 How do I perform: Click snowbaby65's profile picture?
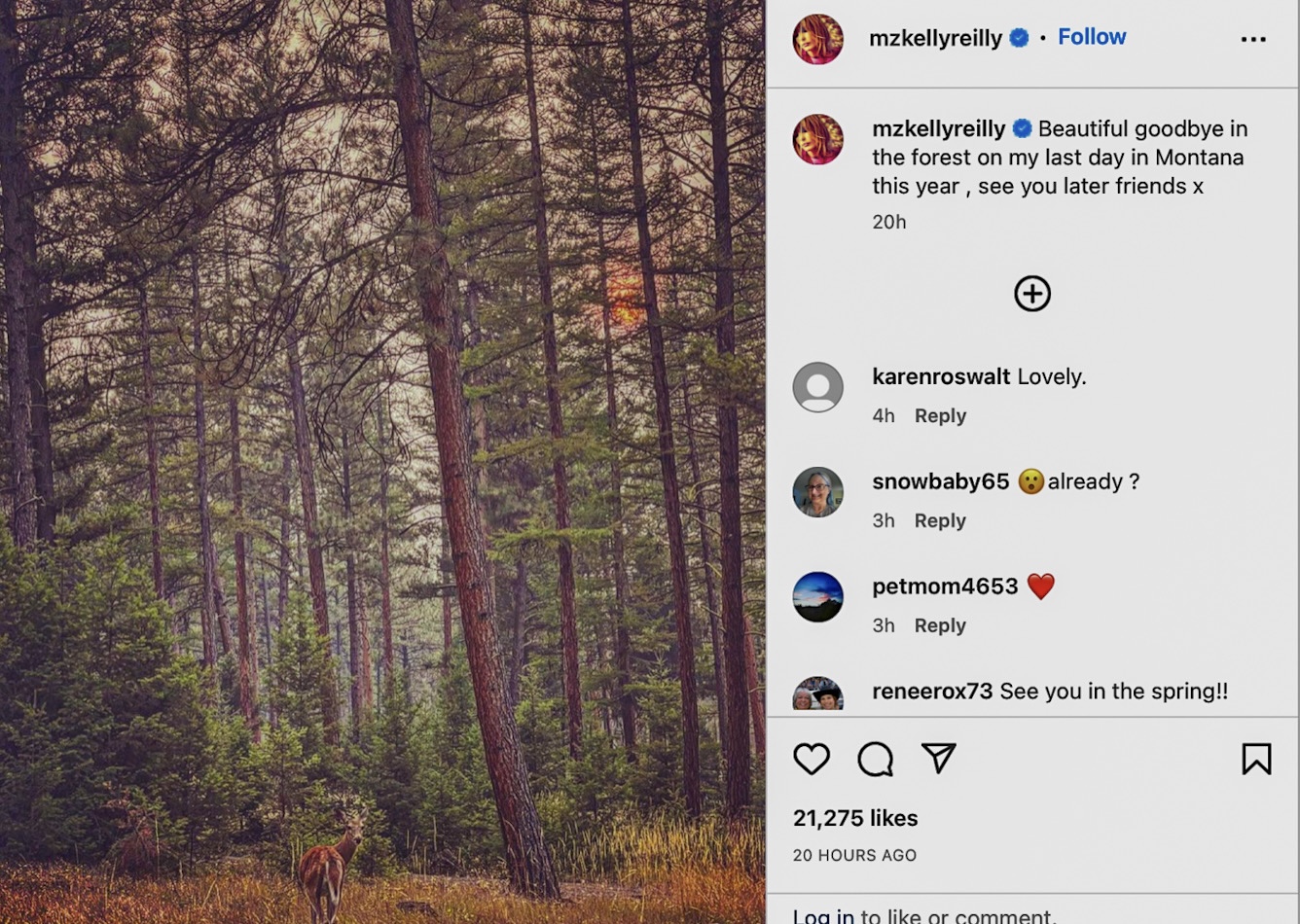[818, 493]
